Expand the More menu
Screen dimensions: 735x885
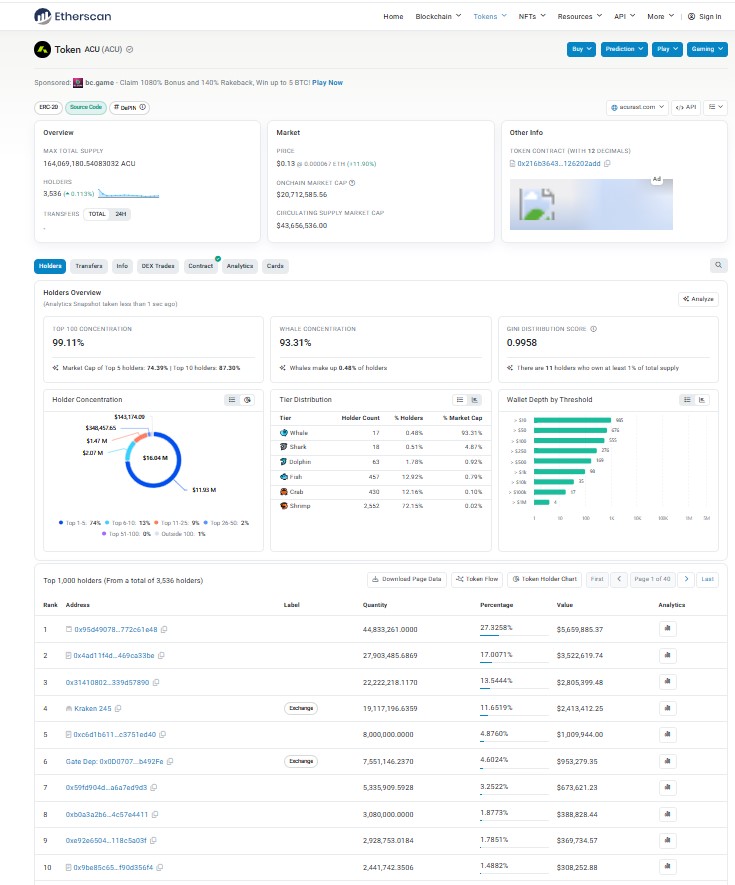660,16
